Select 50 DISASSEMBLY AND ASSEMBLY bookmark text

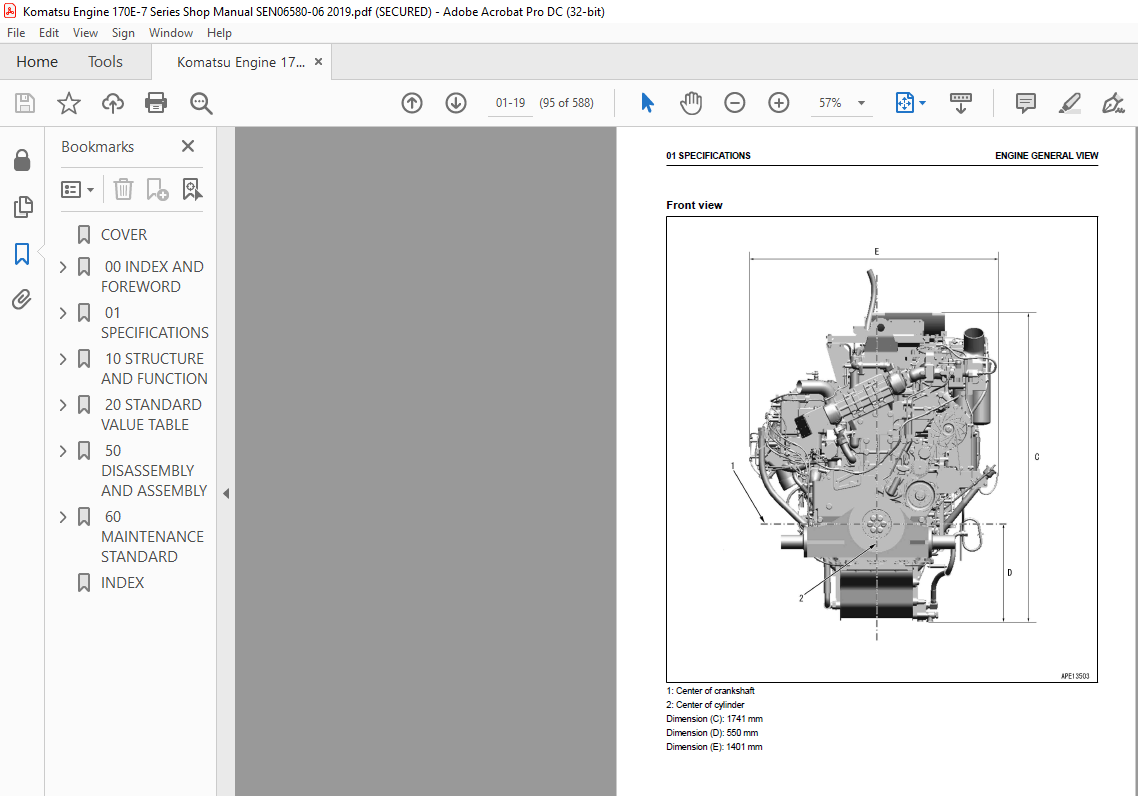pyautogui.click(x=154, y=471)
